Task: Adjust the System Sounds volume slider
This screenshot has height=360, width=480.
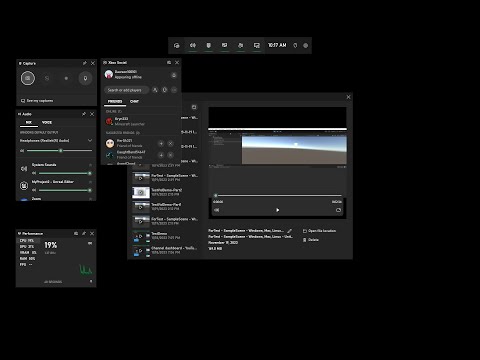Action: point(65,173)
